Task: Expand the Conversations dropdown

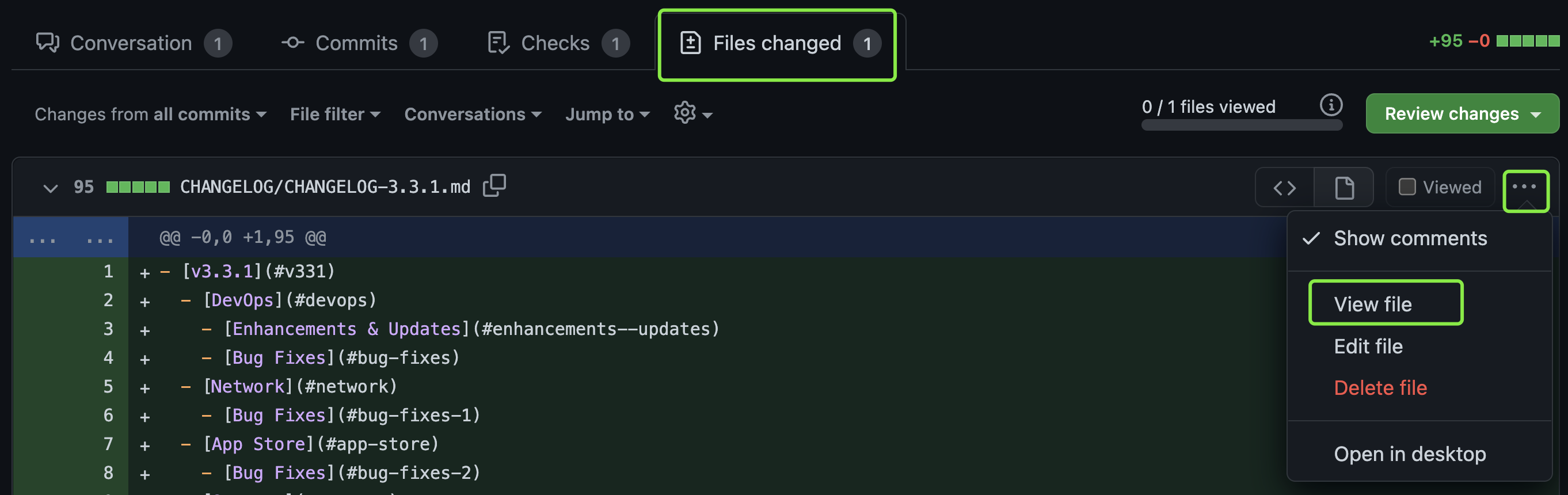Action: pos(473,114)
